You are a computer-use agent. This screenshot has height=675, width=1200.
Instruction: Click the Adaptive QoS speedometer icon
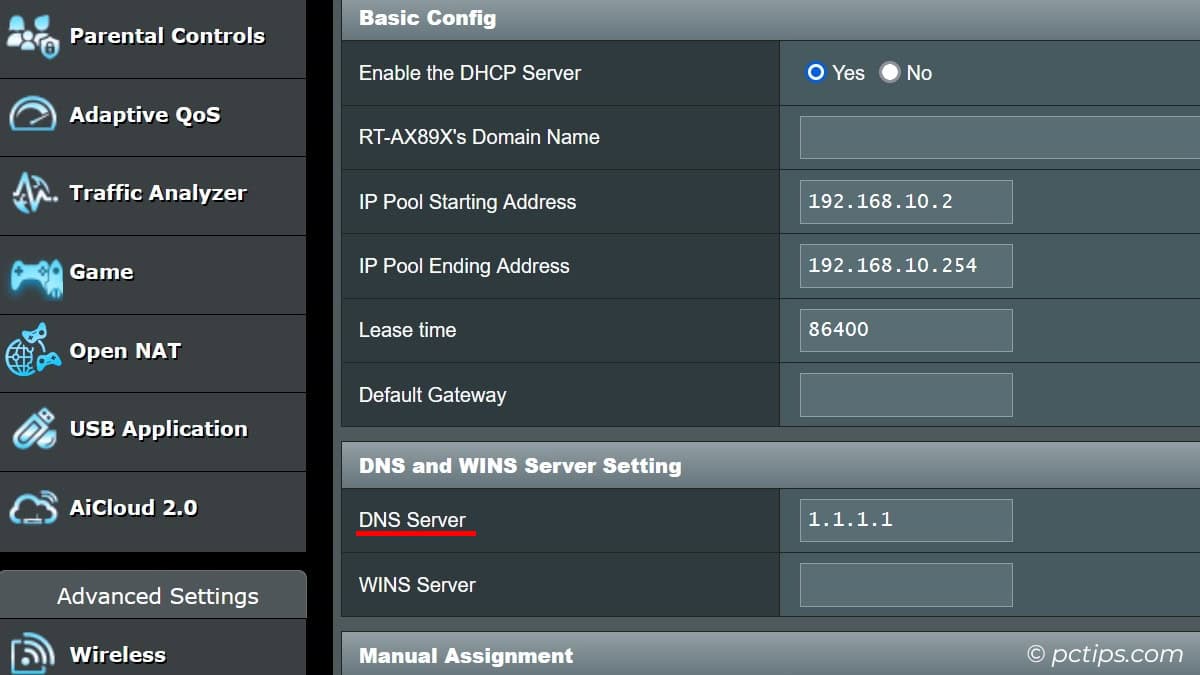[34, 115]
